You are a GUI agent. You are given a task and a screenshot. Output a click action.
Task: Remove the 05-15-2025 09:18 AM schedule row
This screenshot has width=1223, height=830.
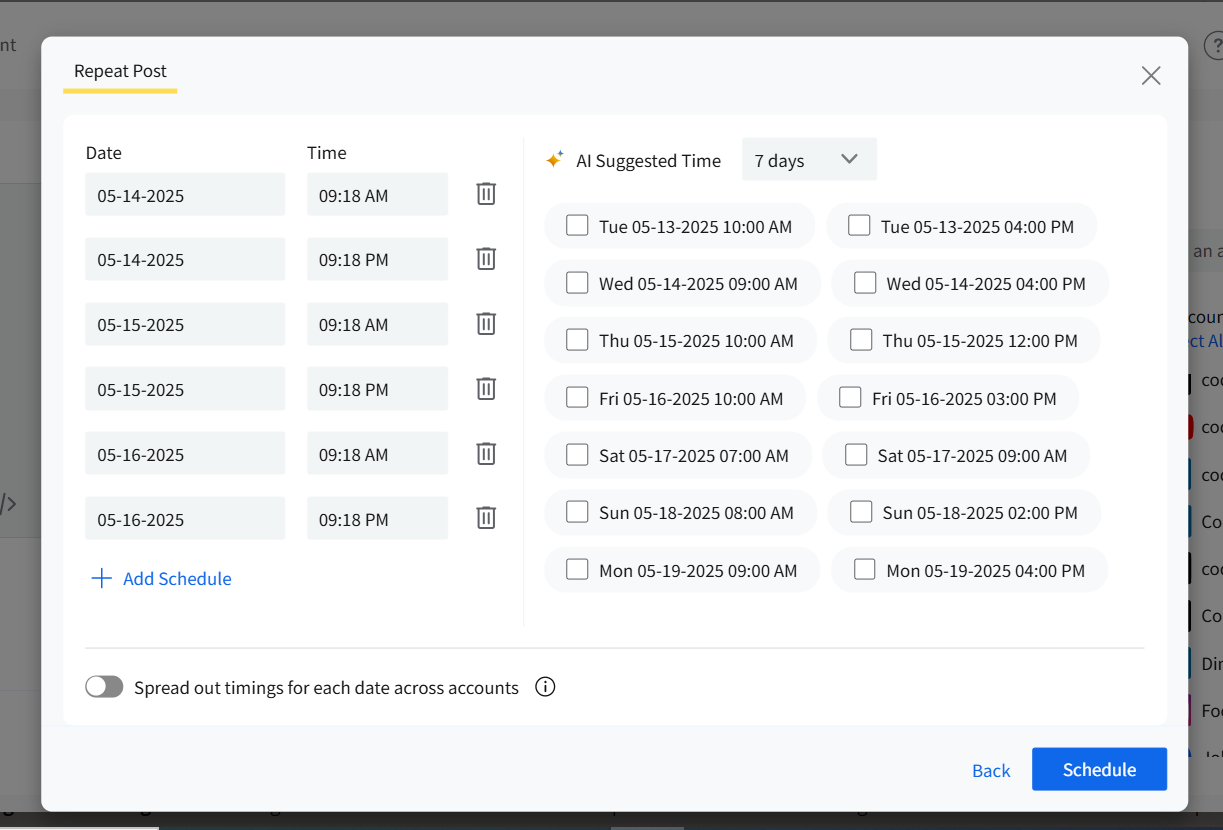[486, 324]
